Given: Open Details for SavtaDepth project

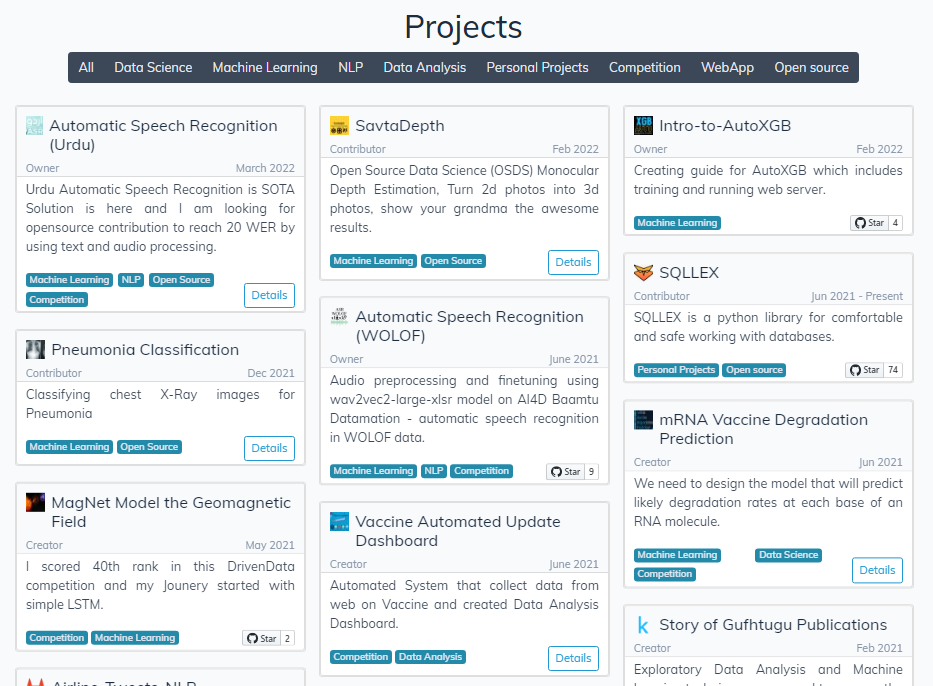Looking at the screenshot, I should [x=573, y=262].
